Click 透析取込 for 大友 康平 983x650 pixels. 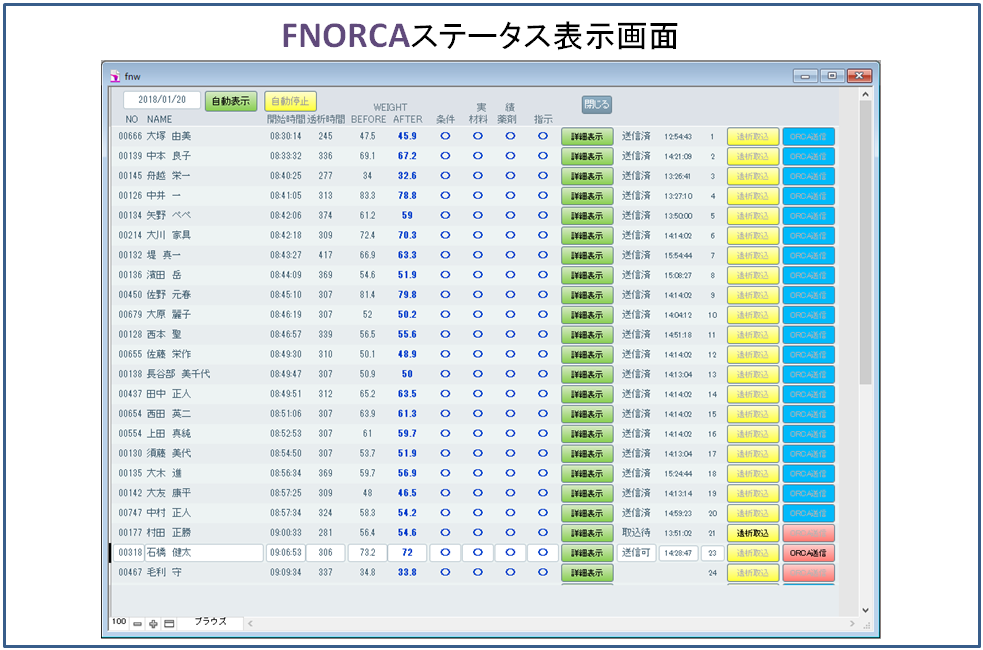pos(753,493)
